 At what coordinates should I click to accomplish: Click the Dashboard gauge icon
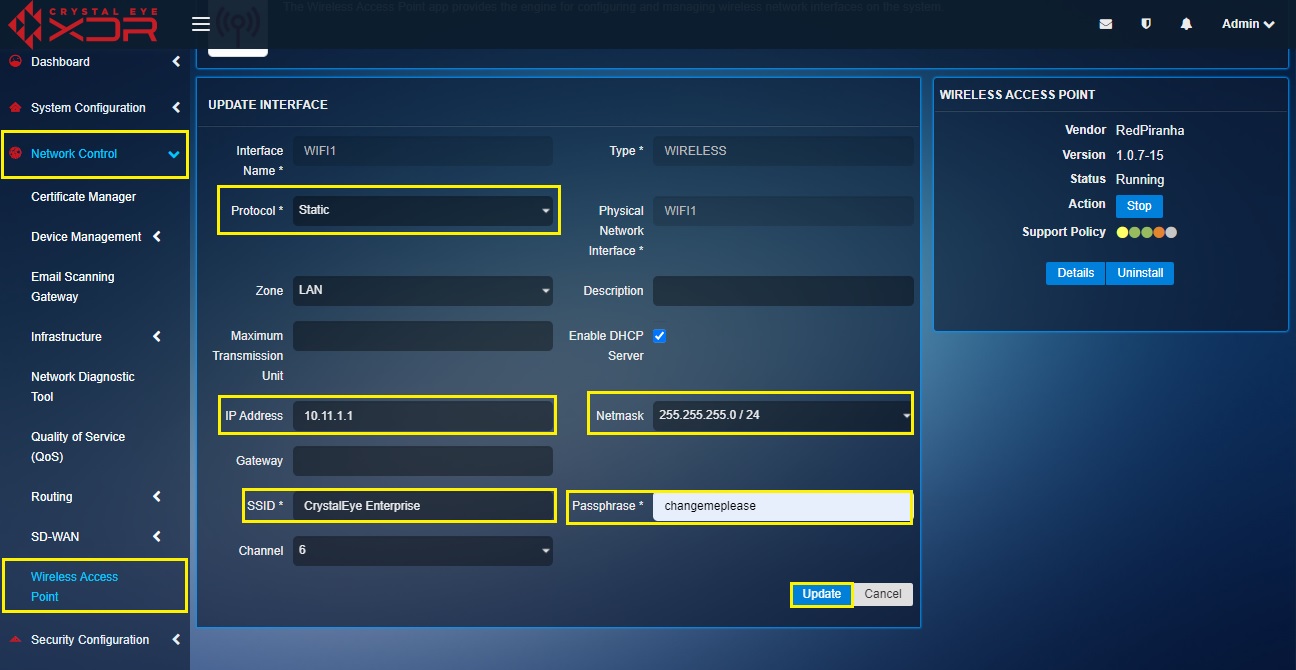click(15, 62)
